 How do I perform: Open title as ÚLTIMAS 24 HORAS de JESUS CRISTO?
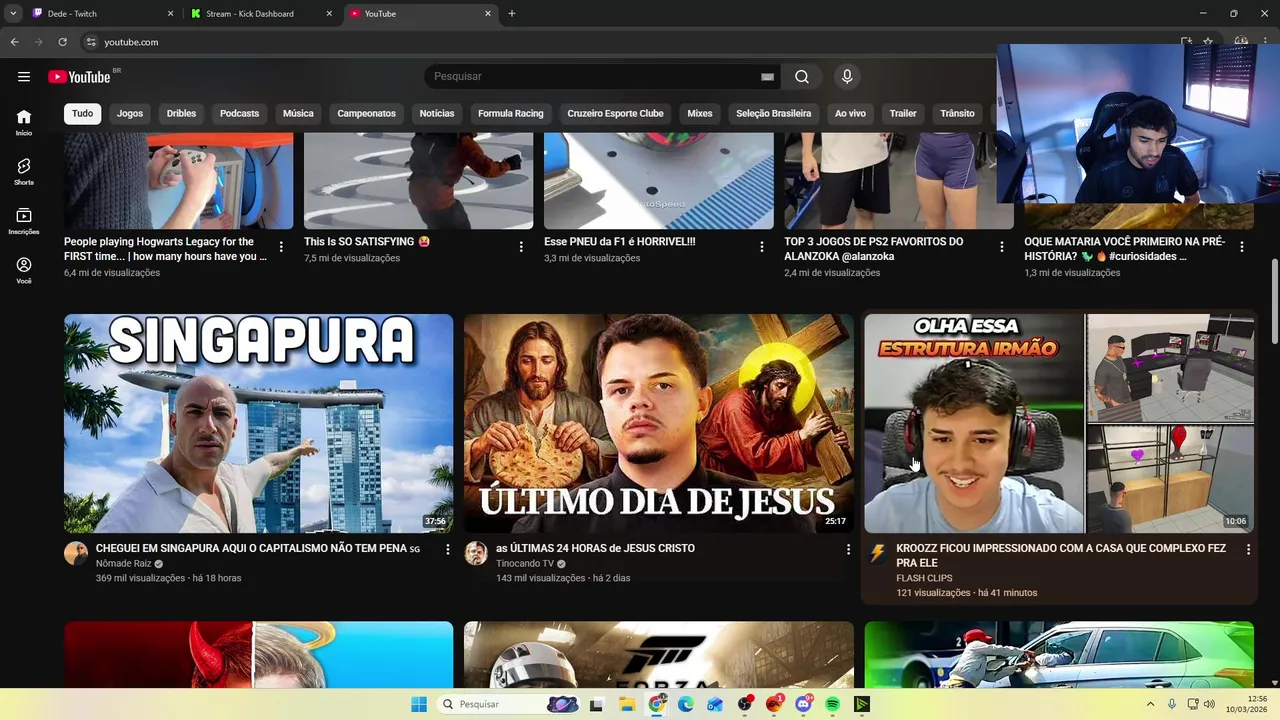click(595, 548)
